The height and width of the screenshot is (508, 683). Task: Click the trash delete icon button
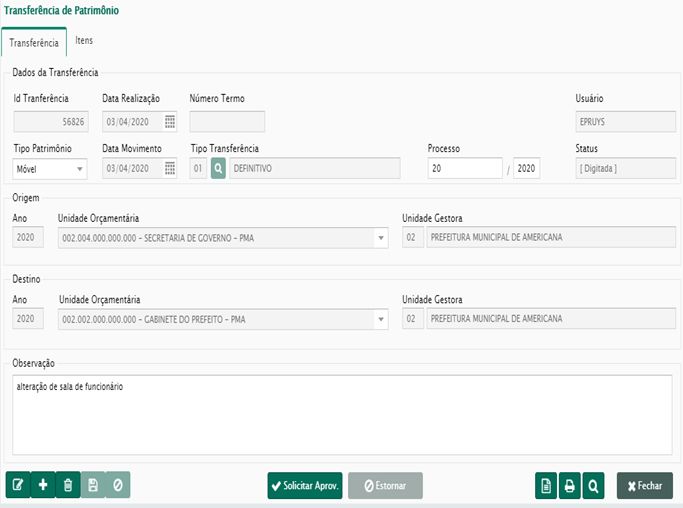[x=68, y=485]
